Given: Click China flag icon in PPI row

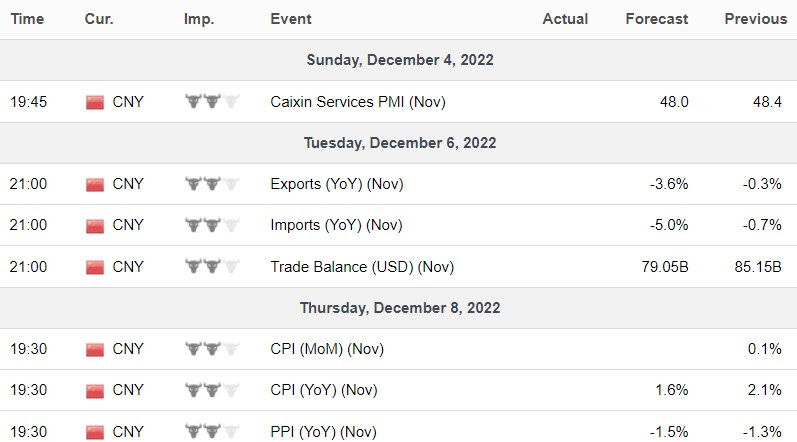Looking at the screenshot, I should (x=95, y=431).
